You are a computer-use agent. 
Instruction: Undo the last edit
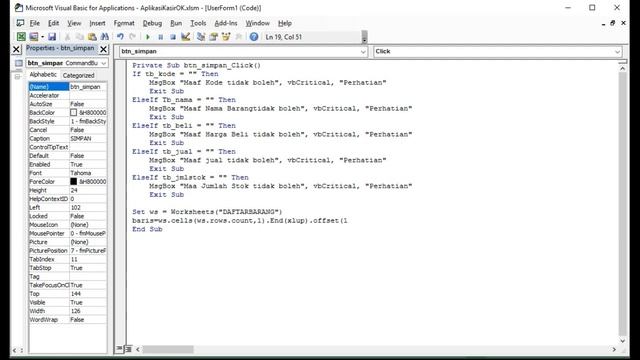tap(120, 37)
